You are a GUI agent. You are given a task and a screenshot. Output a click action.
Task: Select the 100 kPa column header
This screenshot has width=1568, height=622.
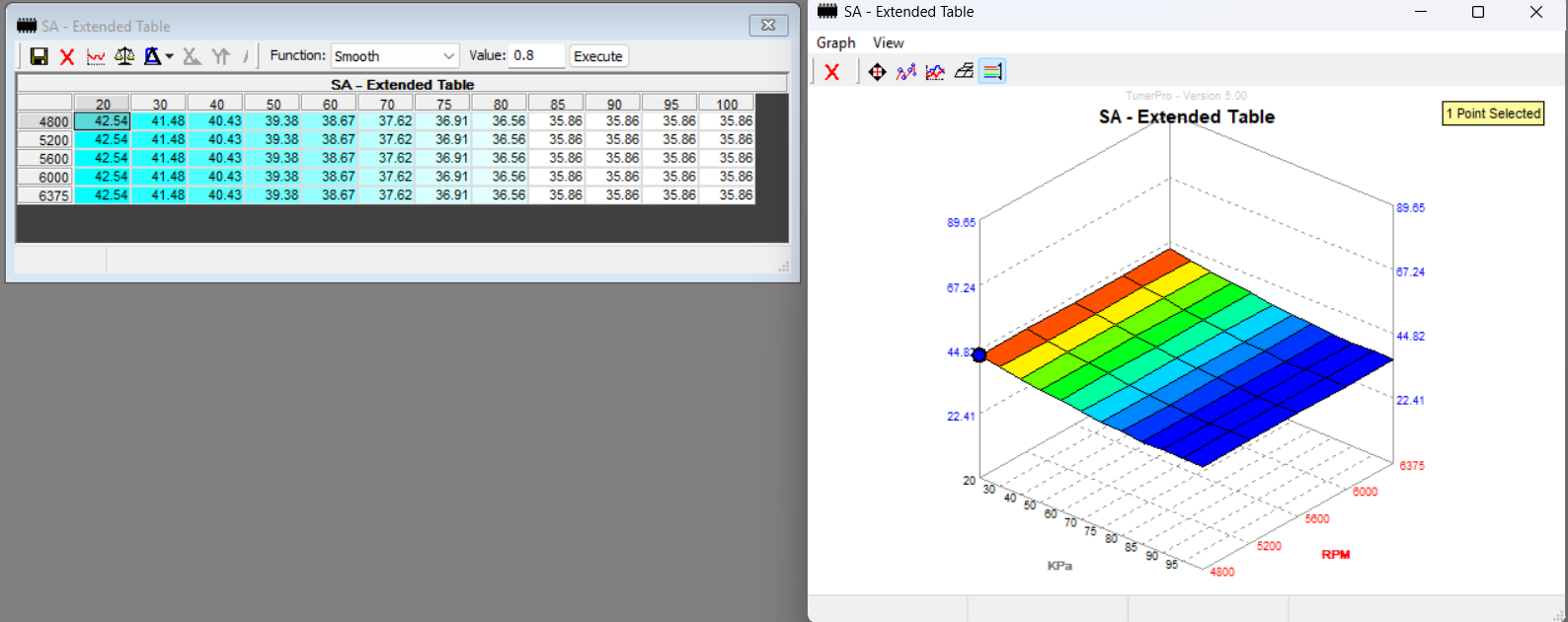[727, 104]
